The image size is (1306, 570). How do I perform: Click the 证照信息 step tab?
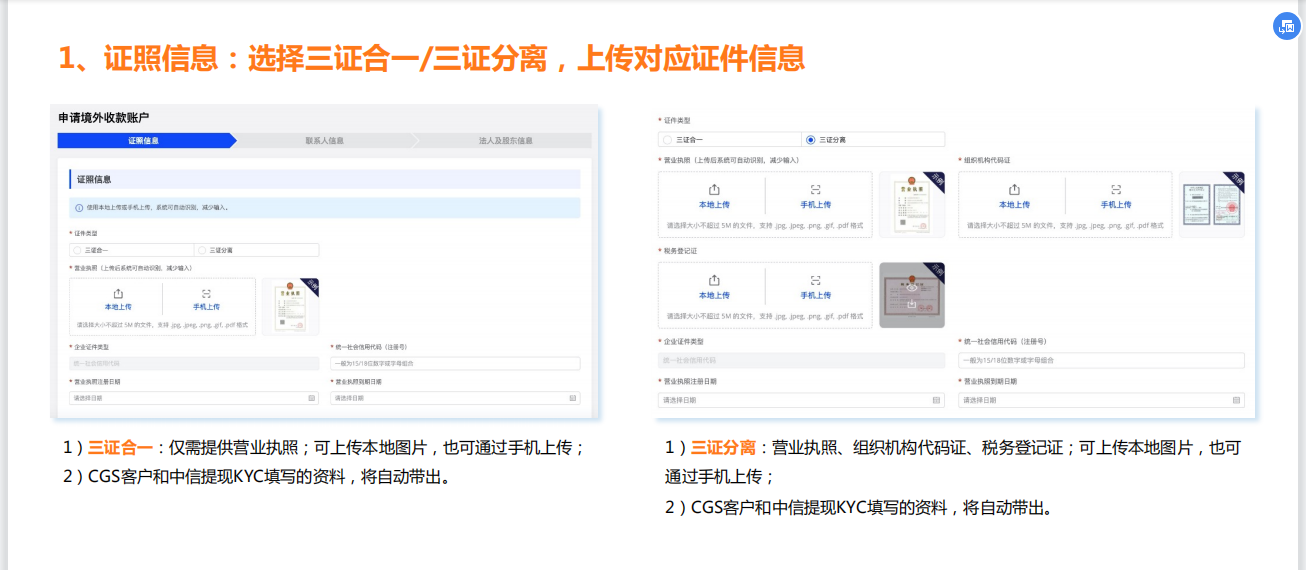point(143,141)
